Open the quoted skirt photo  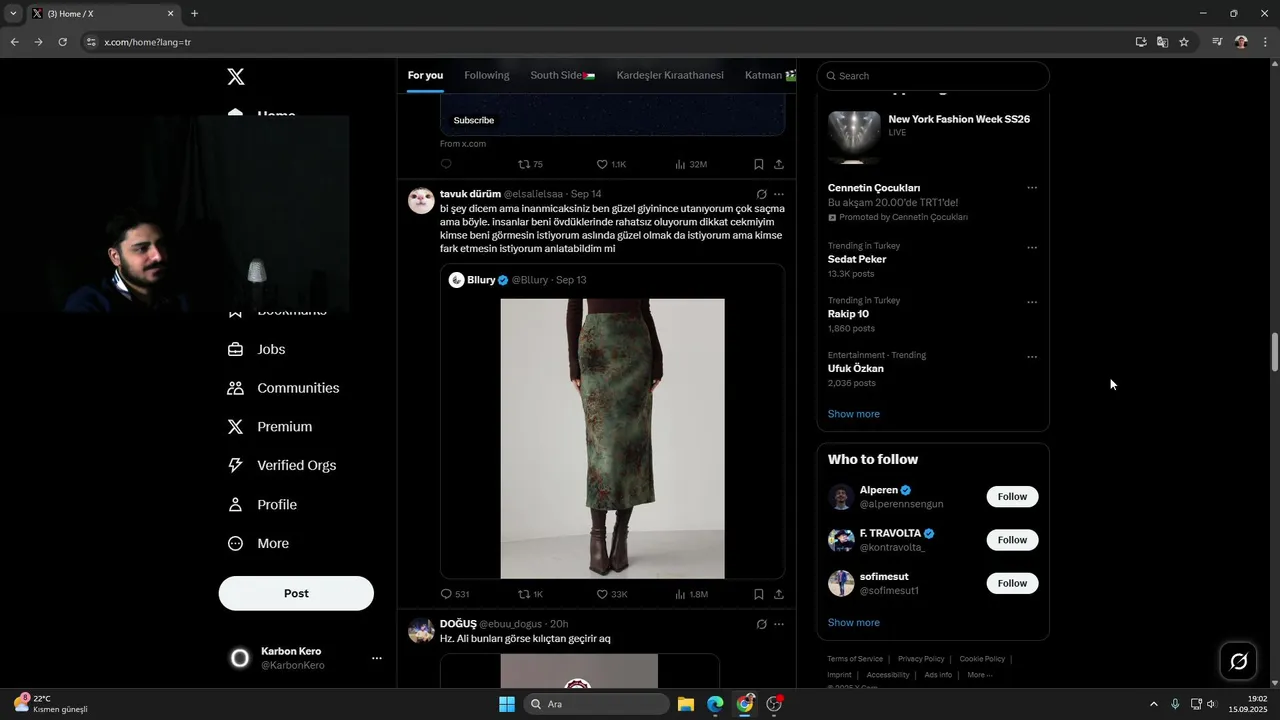click(612, 438)
